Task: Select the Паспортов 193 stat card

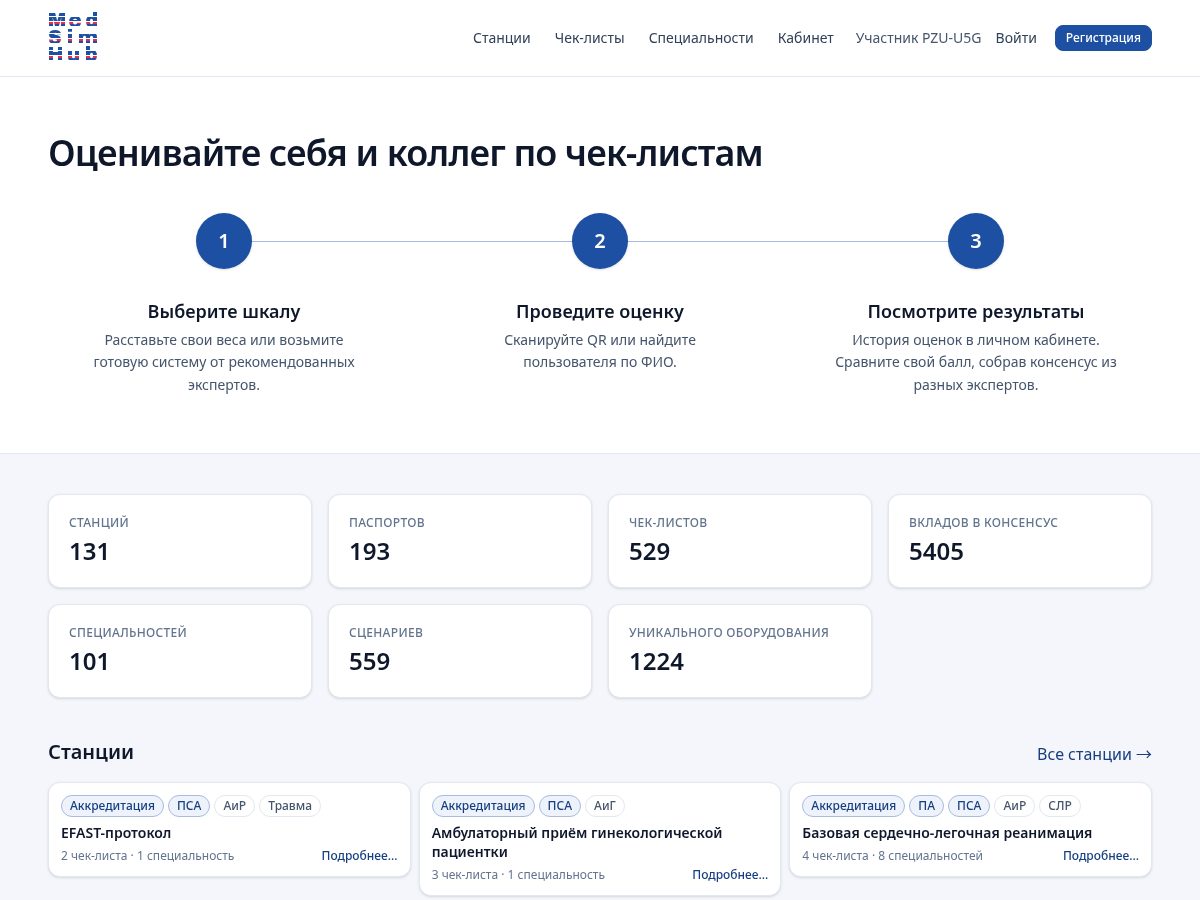Action: (x=460, y=541)
